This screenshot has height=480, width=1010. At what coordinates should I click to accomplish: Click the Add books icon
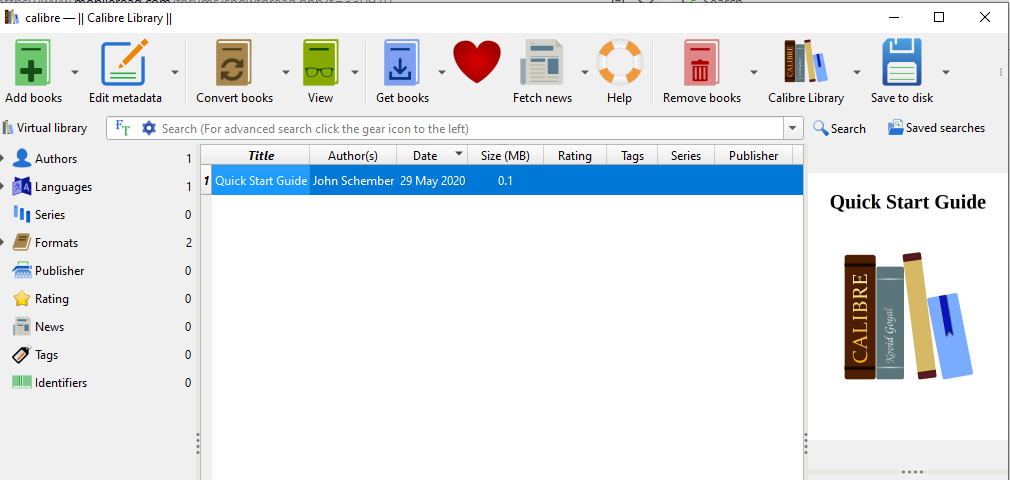[32, 62]
